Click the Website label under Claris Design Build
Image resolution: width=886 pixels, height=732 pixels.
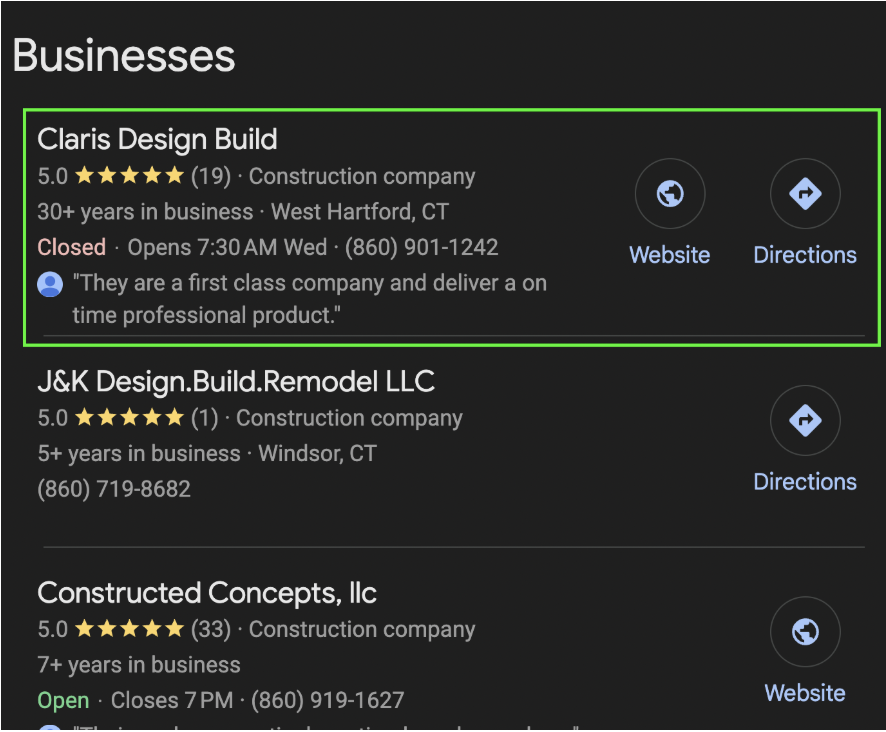[x=669, y=254]
